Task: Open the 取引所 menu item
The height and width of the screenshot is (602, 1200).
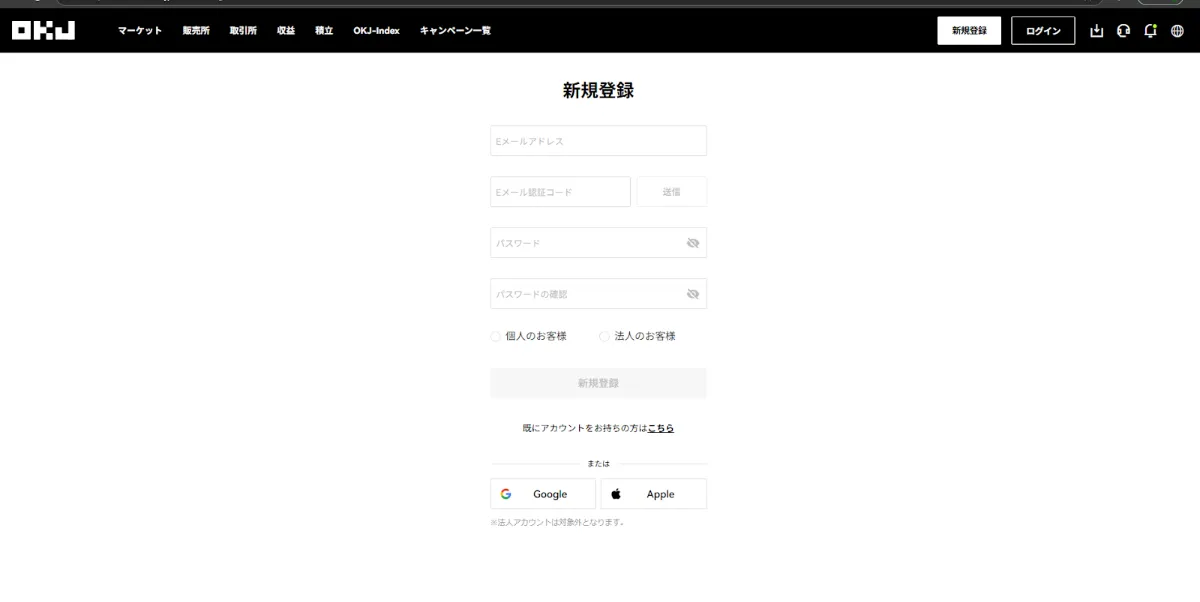Action: click(x=243, y=31)
